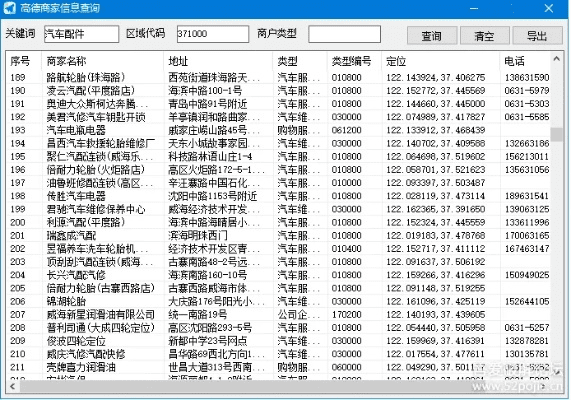Select row 207 威海新星润滑油有限公司

(x=279, y=314)
